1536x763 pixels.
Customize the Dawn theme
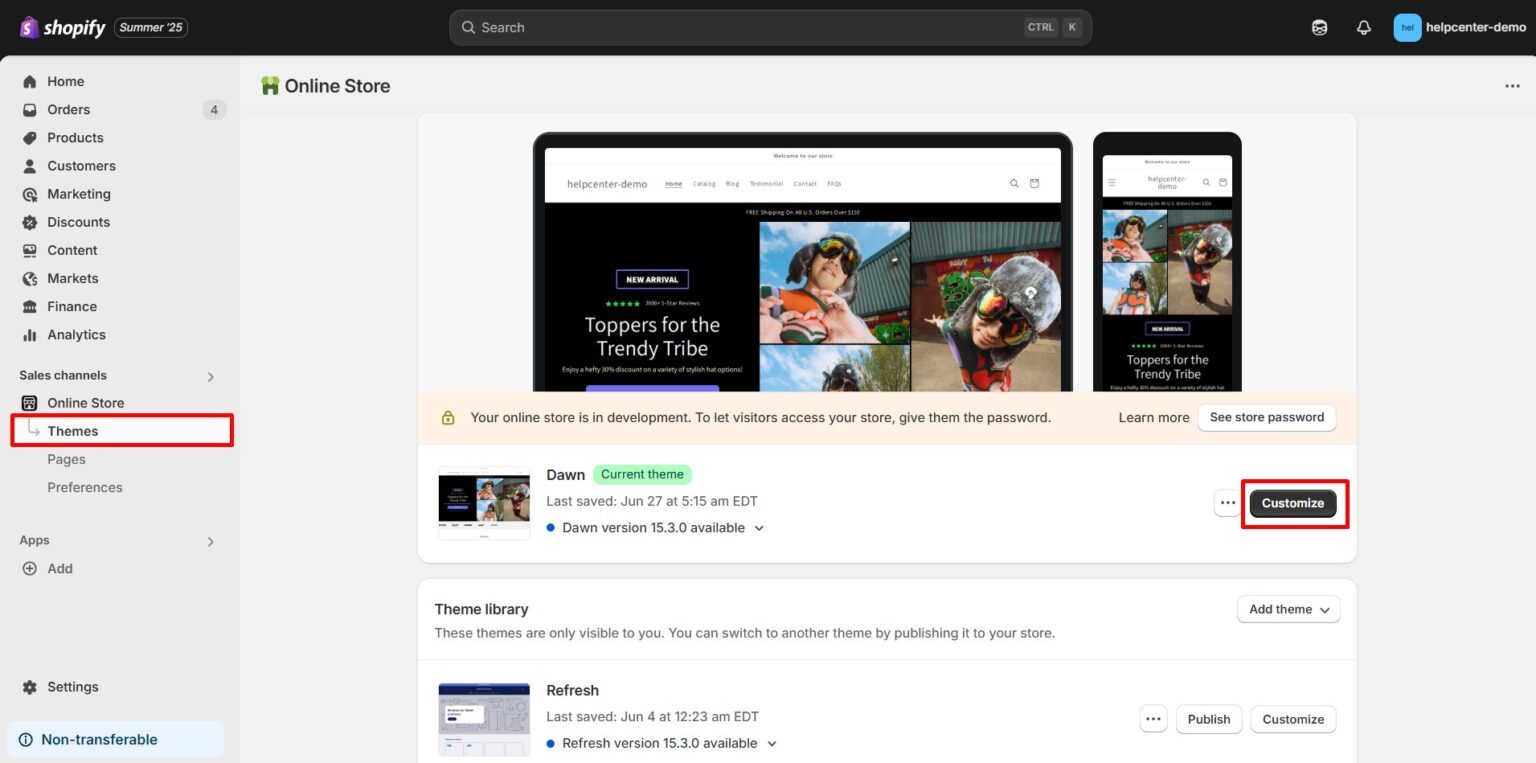pos(1293,503)
